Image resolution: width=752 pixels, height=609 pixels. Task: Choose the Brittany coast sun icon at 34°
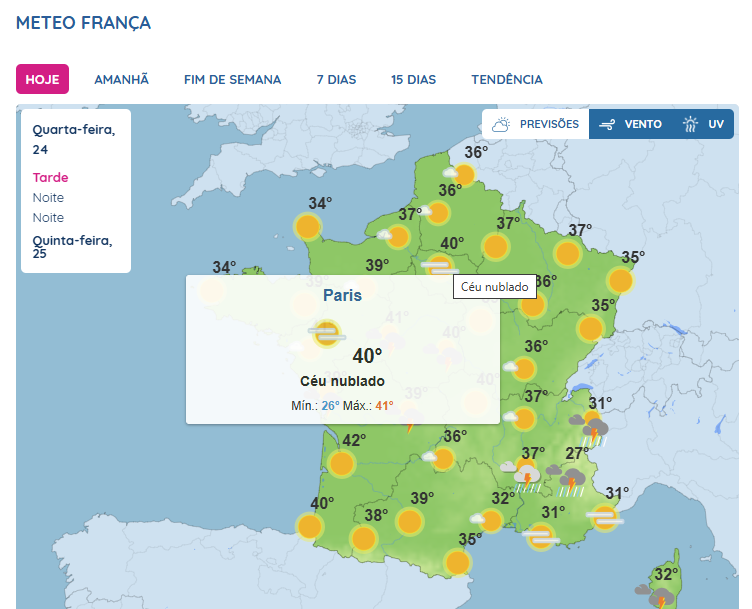click(307, 226)
